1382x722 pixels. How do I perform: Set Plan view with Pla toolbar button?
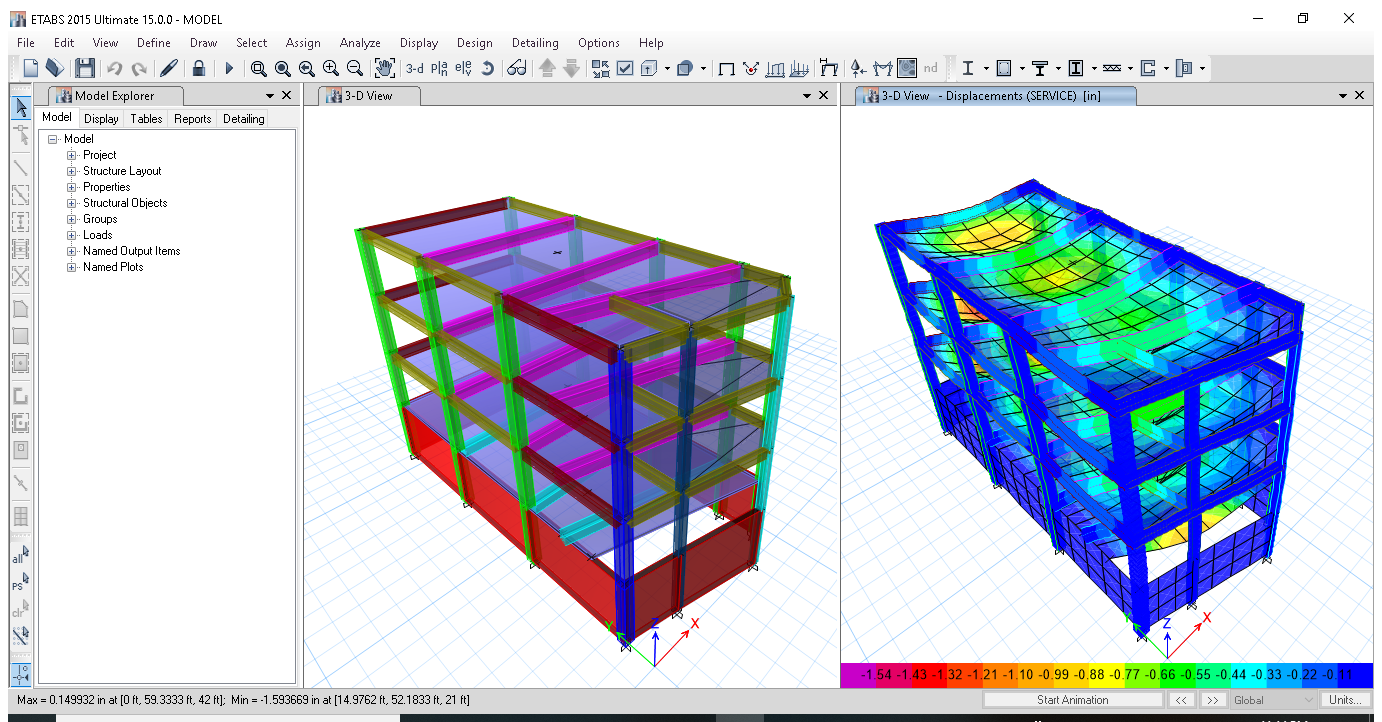coord(439,68)
